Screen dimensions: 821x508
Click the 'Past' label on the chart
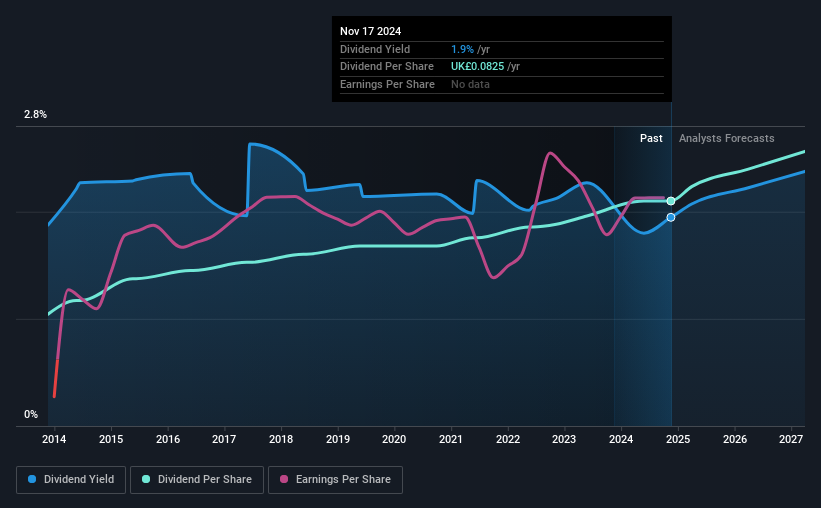651,138
